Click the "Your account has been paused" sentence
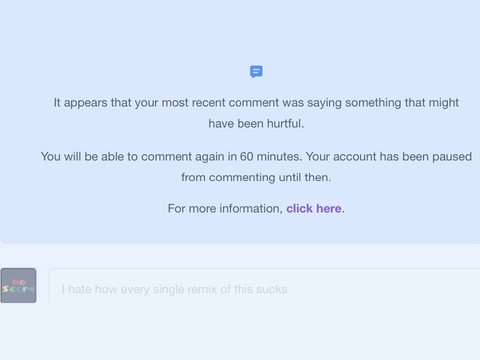This screenshot has width=480, height=360. tap(389, 157)
